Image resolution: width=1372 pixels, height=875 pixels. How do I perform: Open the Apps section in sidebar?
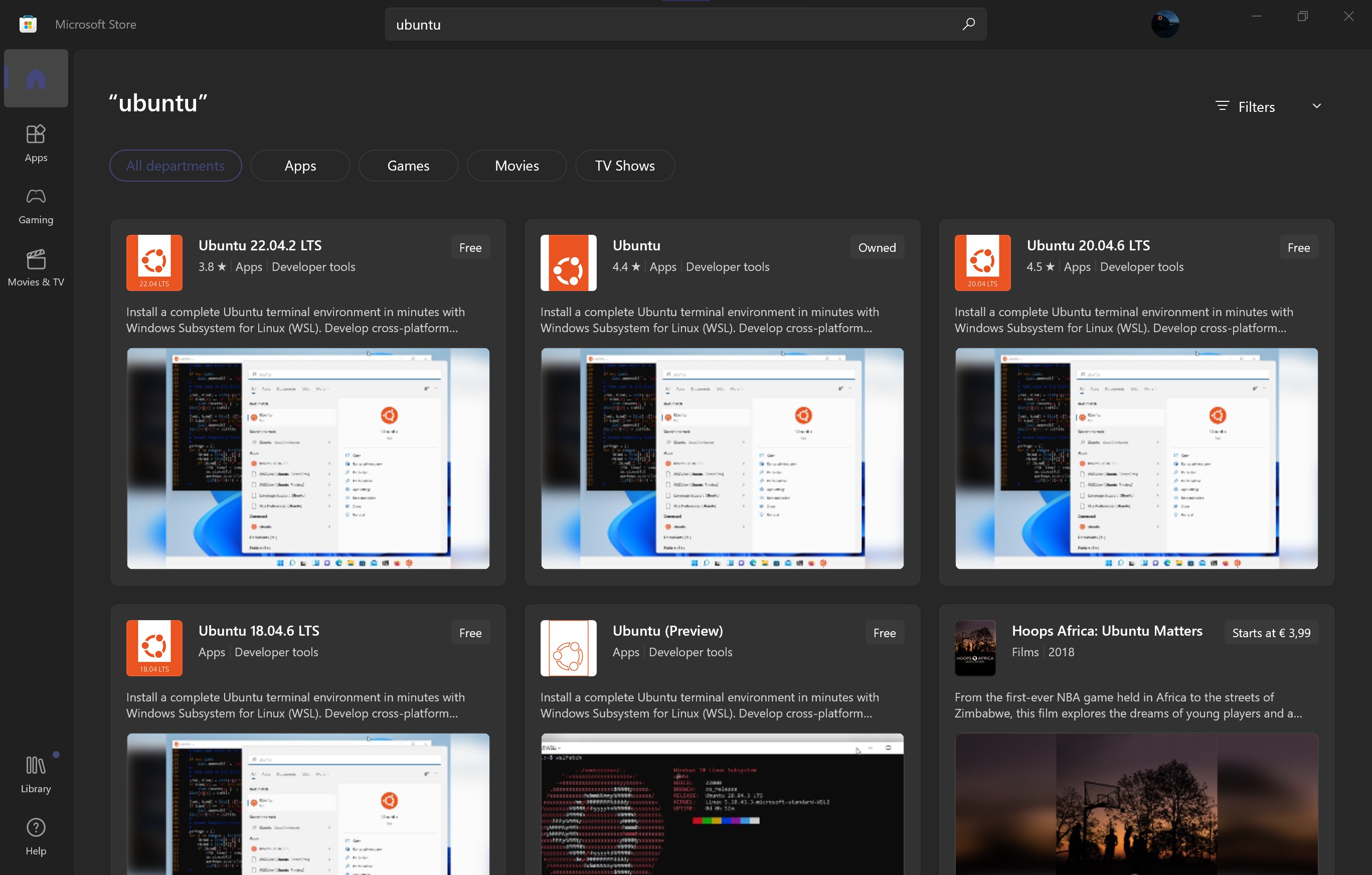tap(36, 143)
